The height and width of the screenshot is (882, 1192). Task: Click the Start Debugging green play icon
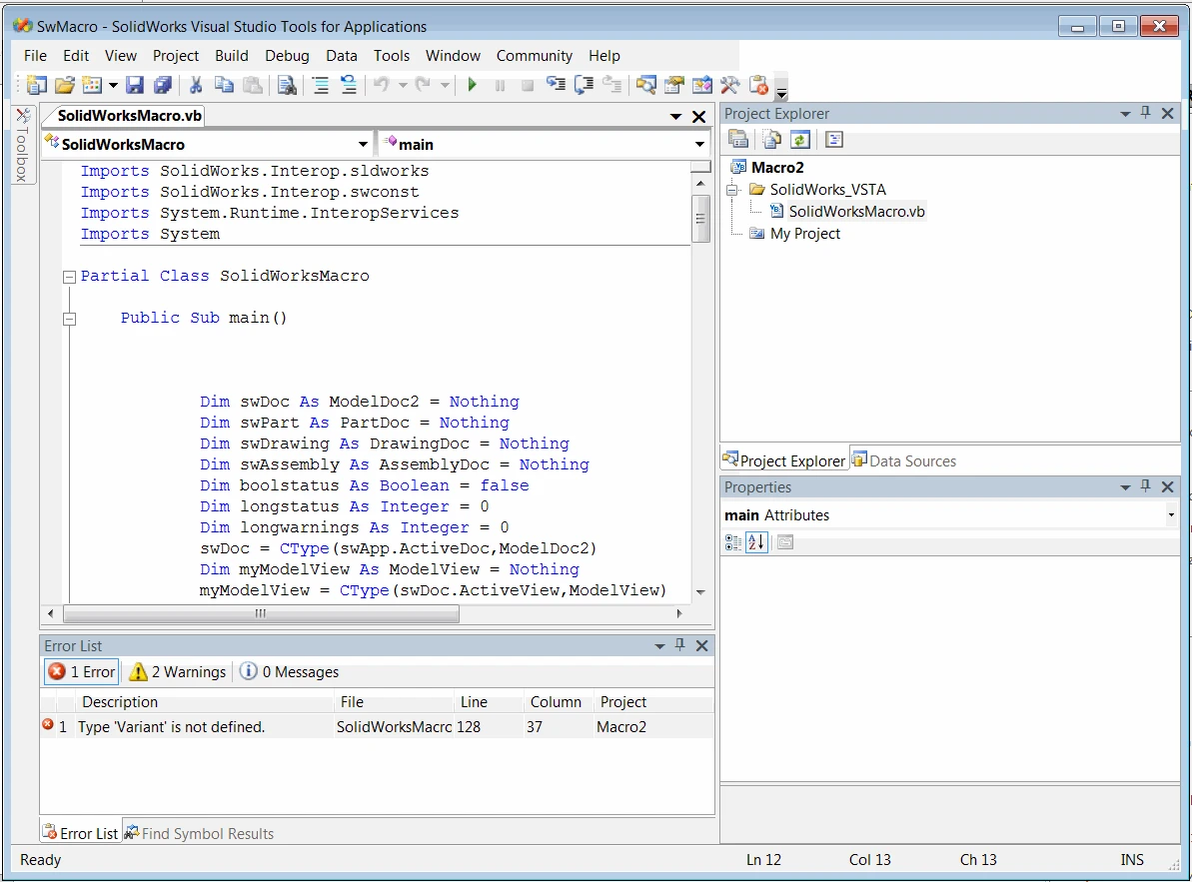472,85
